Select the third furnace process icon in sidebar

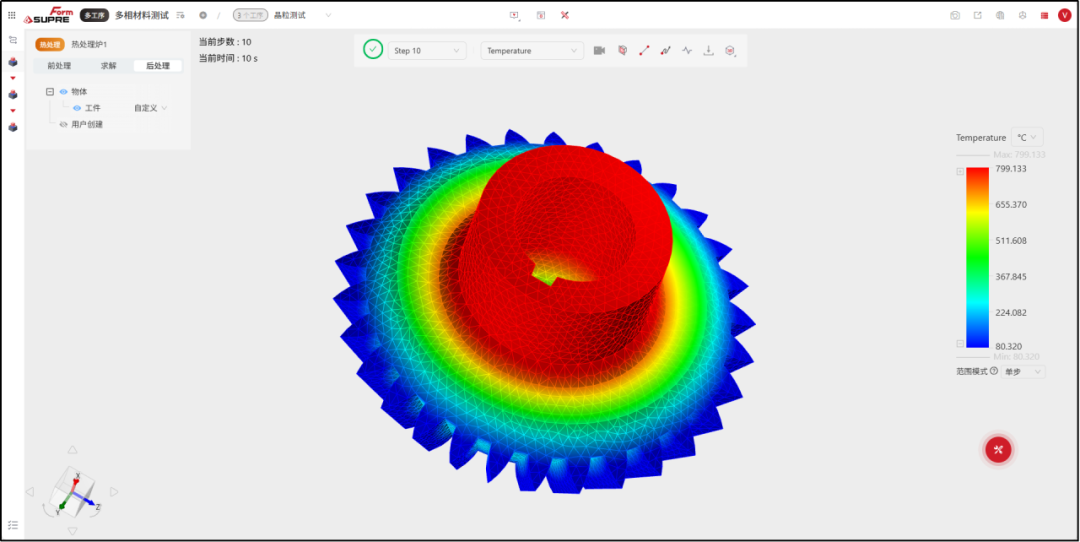pyautogui.click(x=12, y=127)
